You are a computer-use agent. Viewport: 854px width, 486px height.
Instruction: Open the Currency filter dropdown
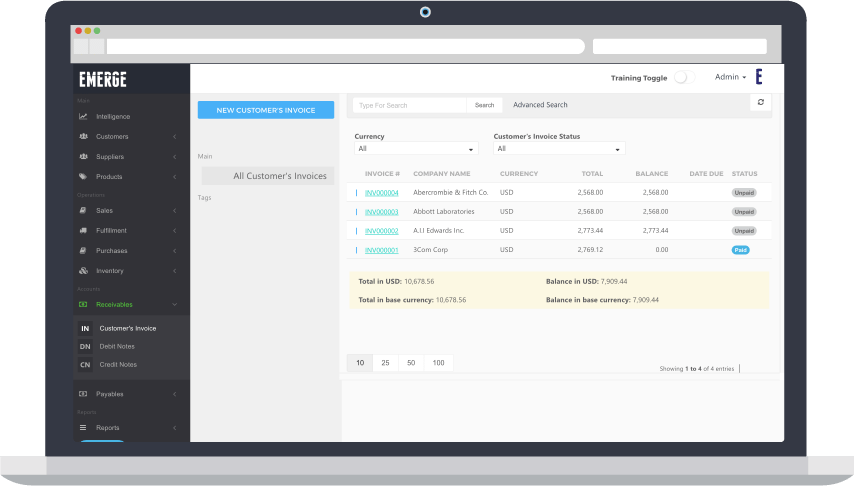(x=416, y=149)
